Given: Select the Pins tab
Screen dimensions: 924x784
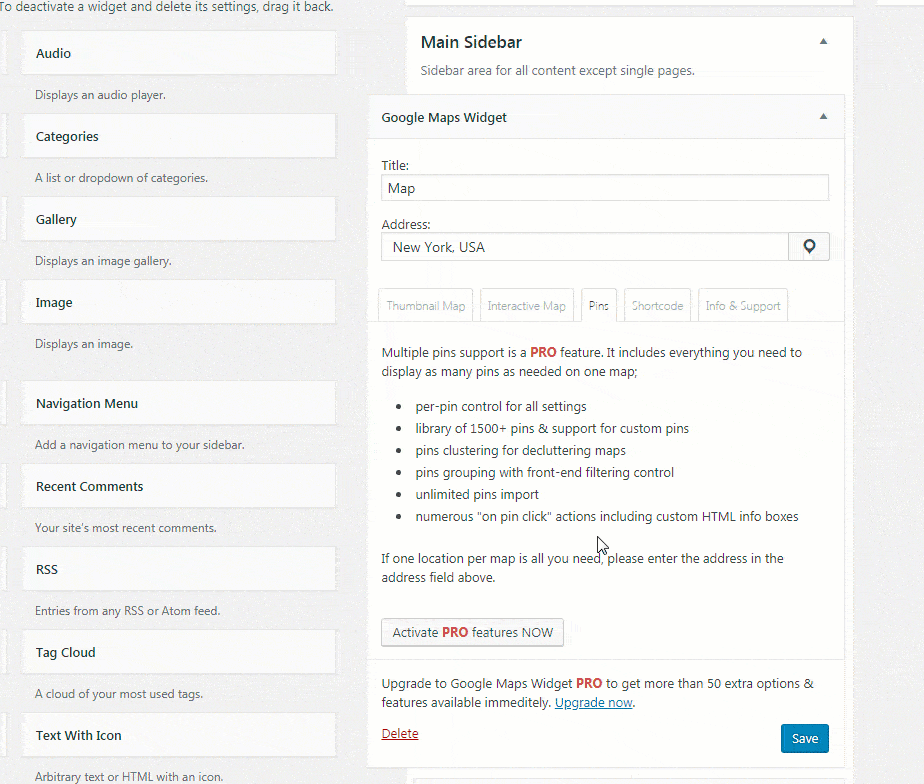Looking at the screenshot, I should click(x=599, y=305).
